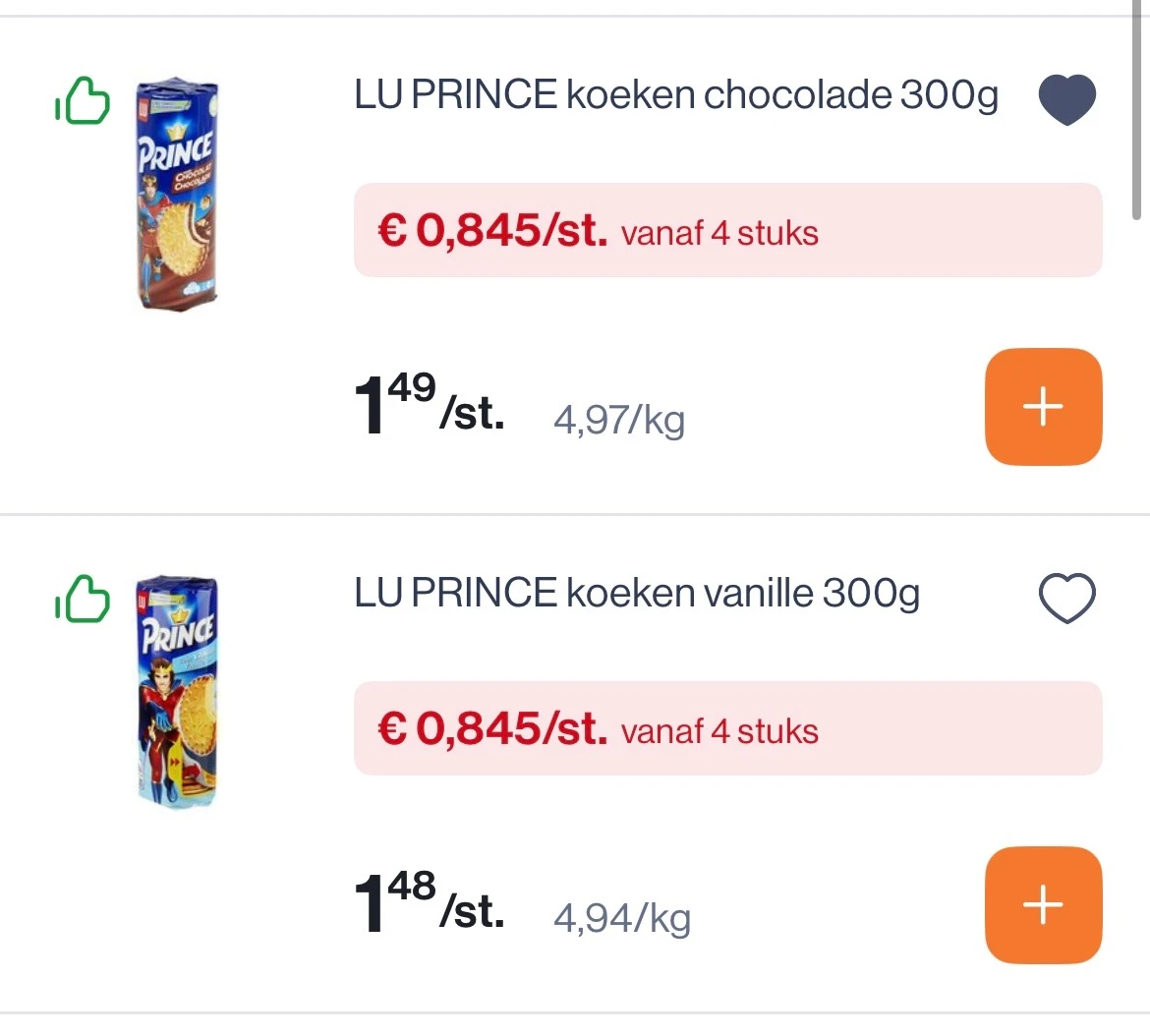Click thumbs-up icon beside chocolade koeken
This screenshot has height=1036, width=1150.
click(83, 101)
